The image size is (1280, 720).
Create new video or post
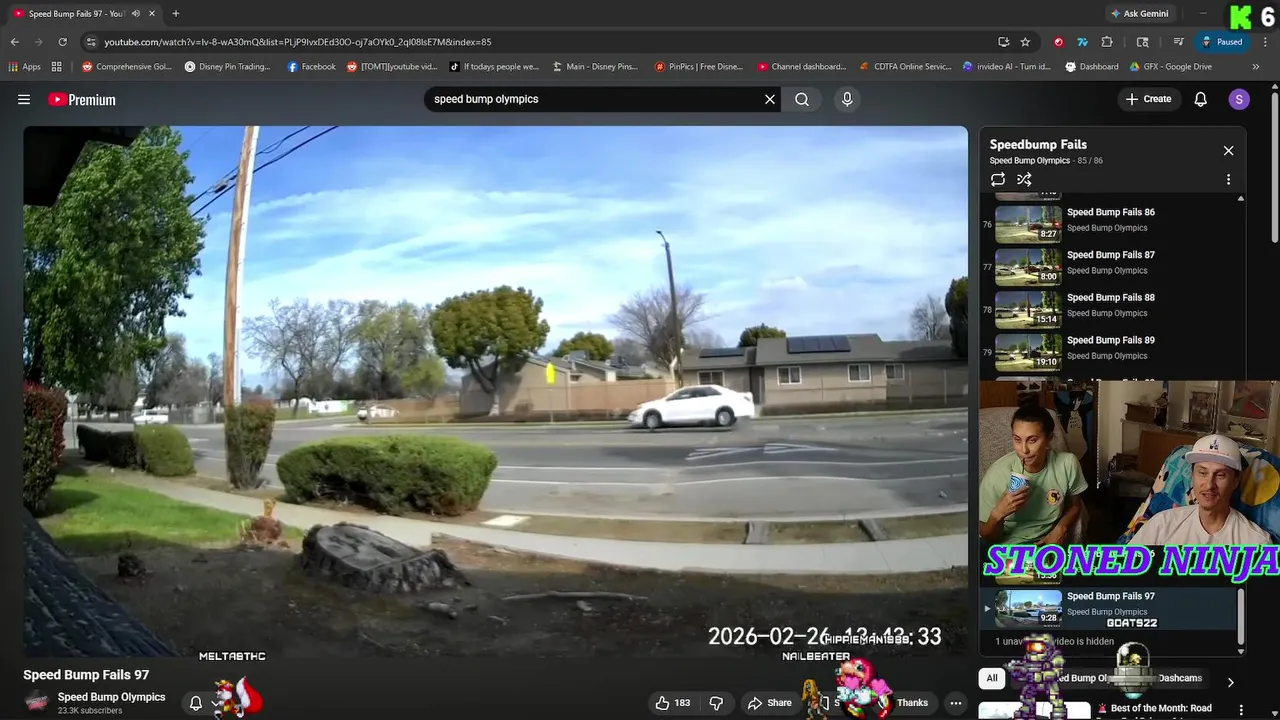1148,99
